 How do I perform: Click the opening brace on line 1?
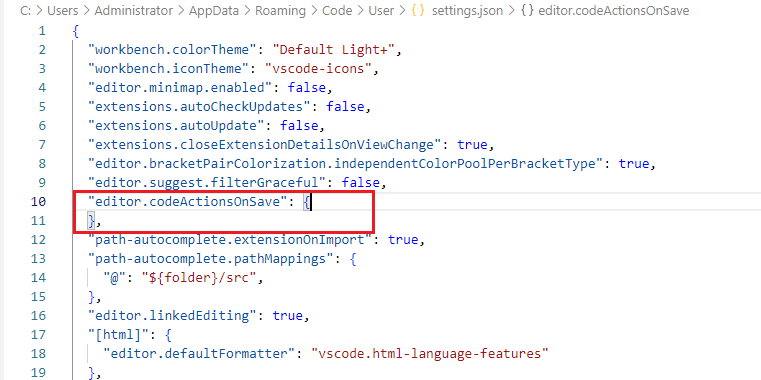[75, 31]
